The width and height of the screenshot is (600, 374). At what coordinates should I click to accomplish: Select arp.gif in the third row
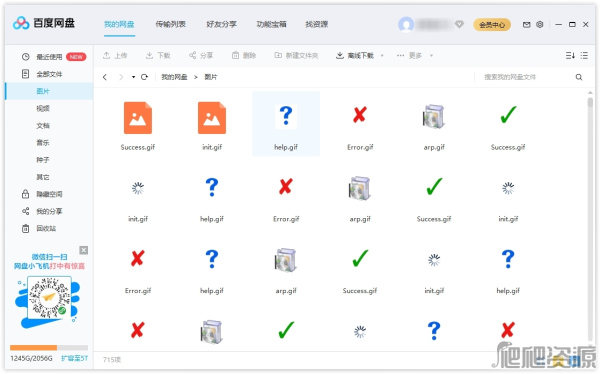pyautogui.click(x=286, y=270)
